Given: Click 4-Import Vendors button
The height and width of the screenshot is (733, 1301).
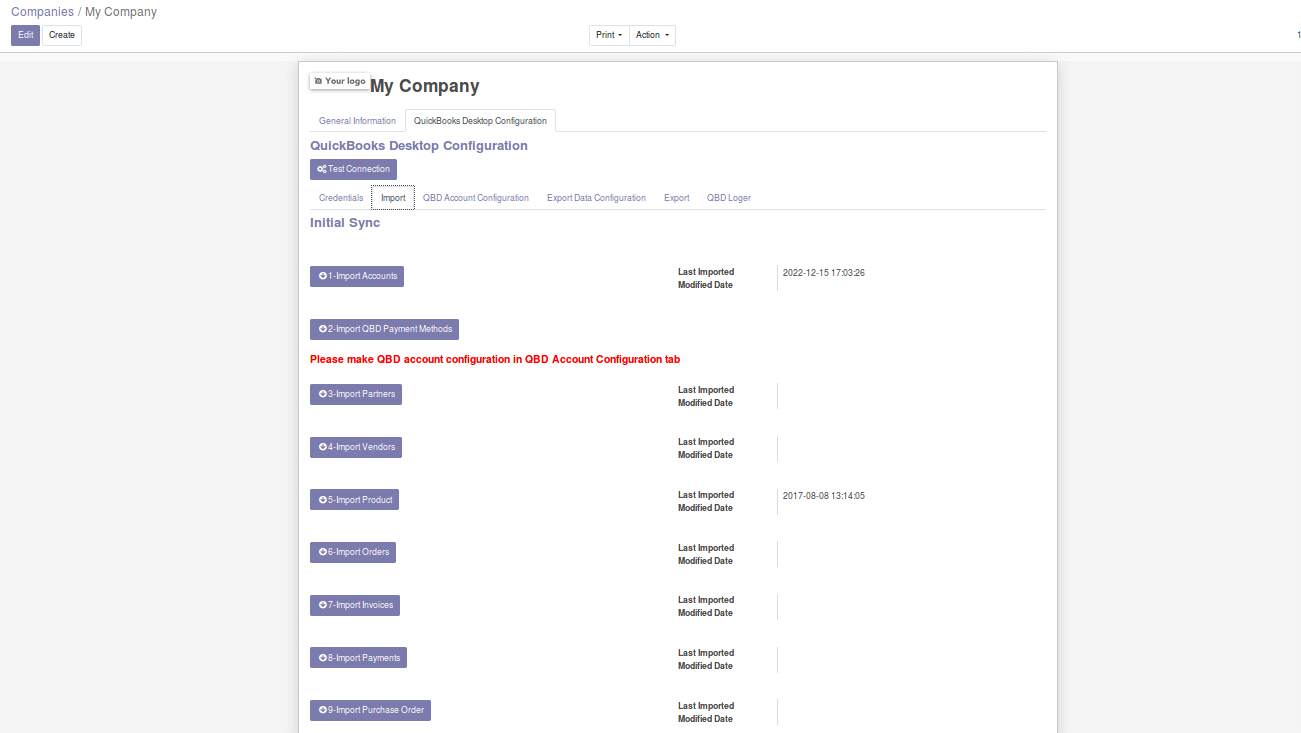Looking at the screenshot, I should [x=356, y=447].
